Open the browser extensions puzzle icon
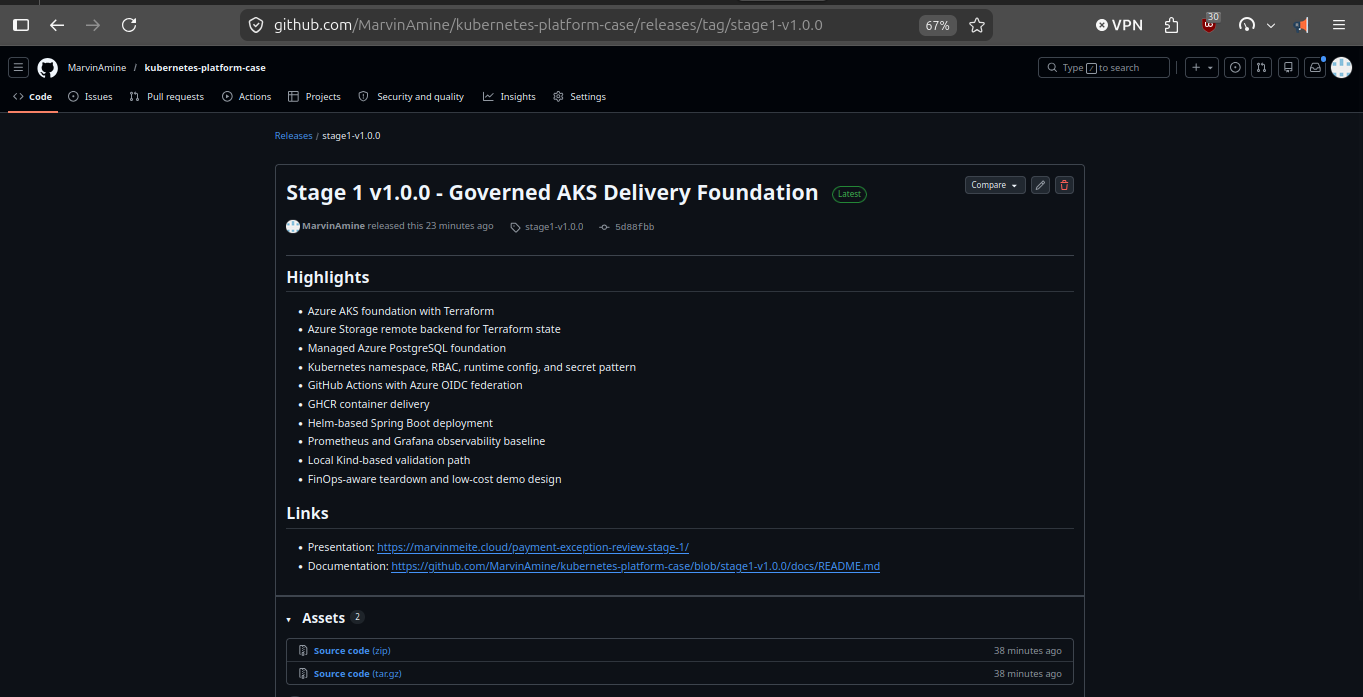Viewport: 1363px width, 697px height. click(x=1172, y=25)
